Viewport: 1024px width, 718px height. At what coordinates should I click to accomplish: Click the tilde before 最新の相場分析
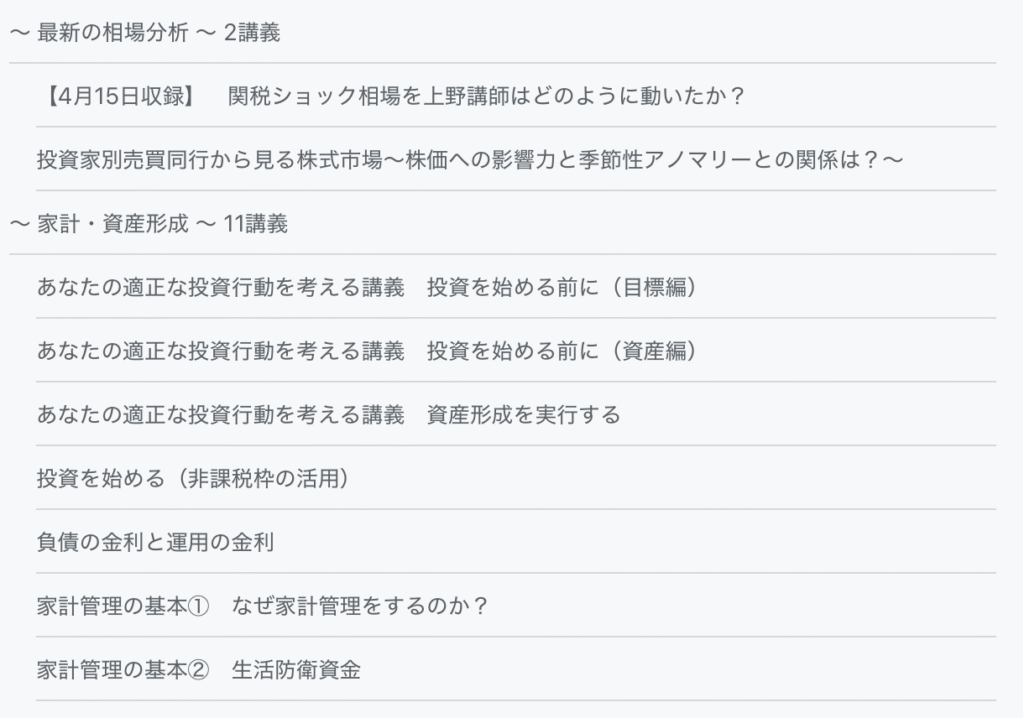20,33
